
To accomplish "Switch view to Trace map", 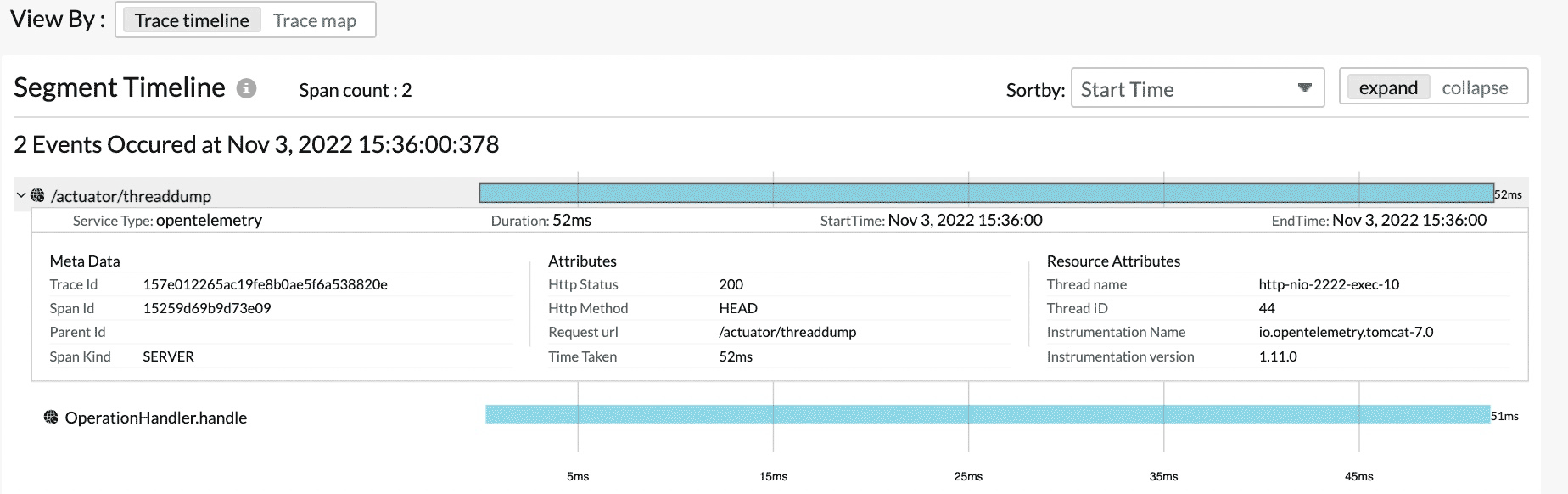I will click(x=314, y=20).
